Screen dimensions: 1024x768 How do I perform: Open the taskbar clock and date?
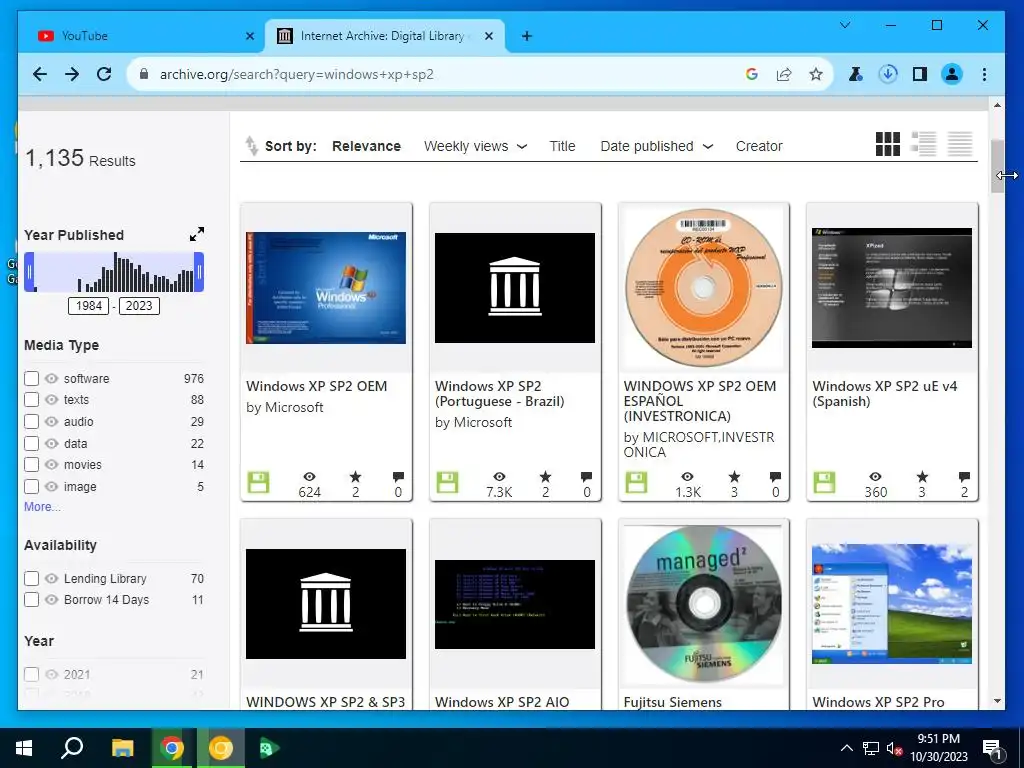tap(939, 748)
